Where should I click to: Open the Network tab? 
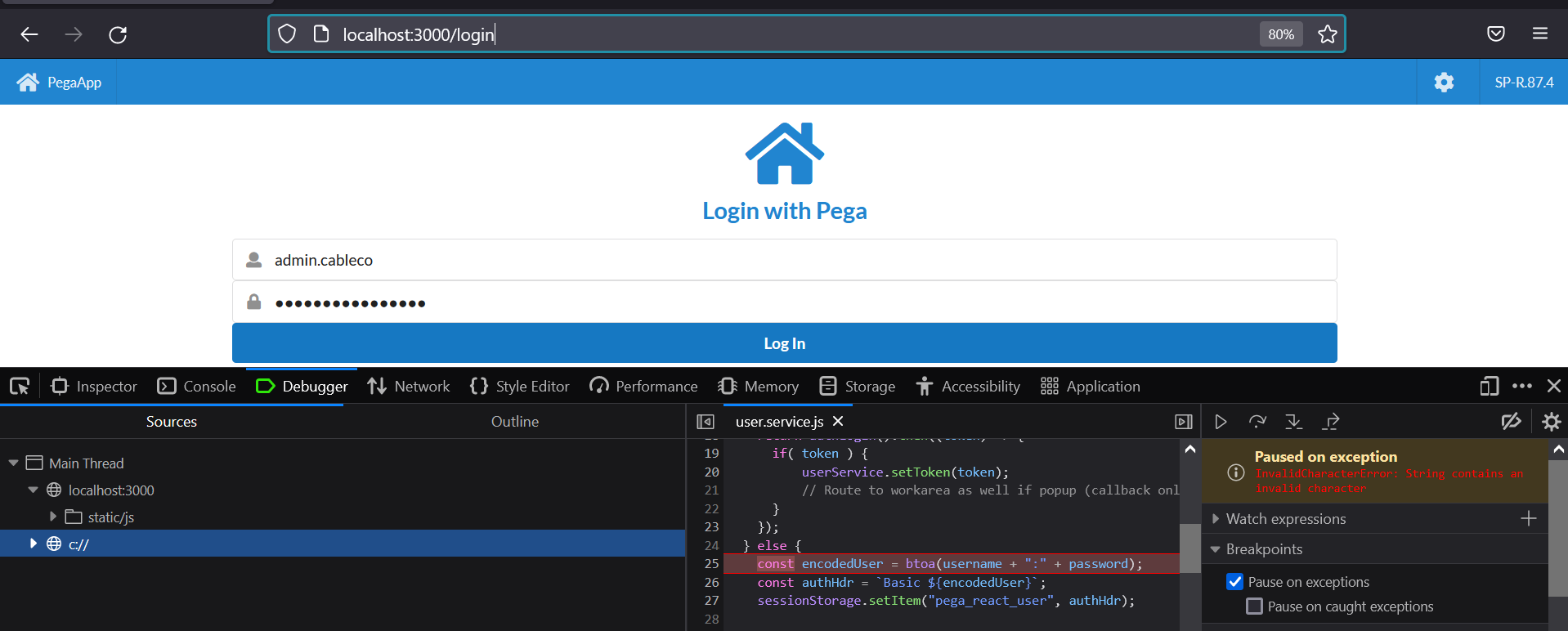coord(409,386)
